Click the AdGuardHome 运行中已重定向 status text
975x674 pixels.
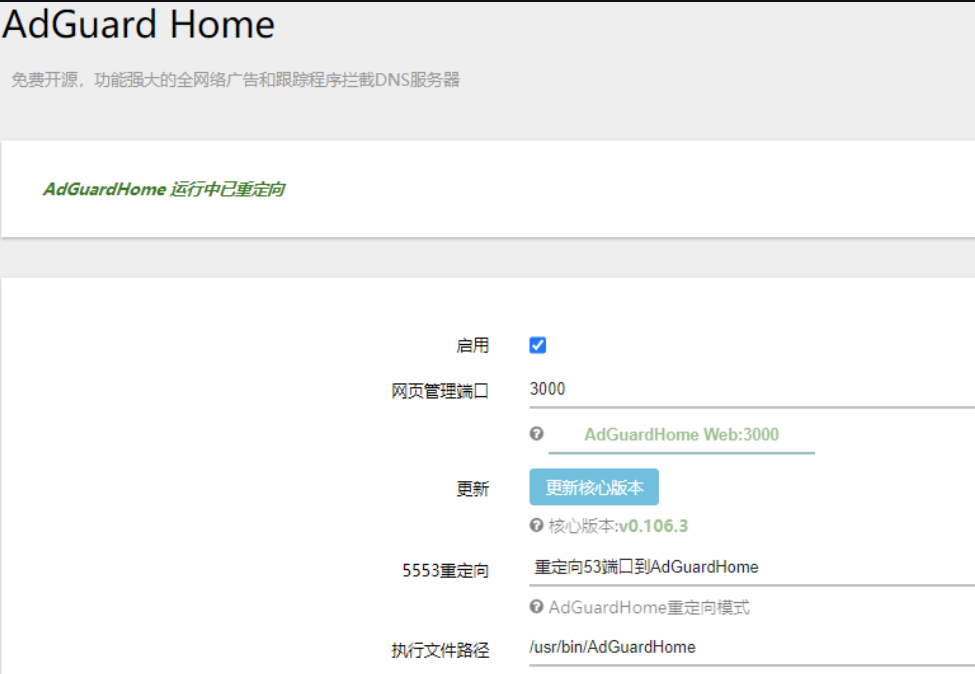coord(164,189)
